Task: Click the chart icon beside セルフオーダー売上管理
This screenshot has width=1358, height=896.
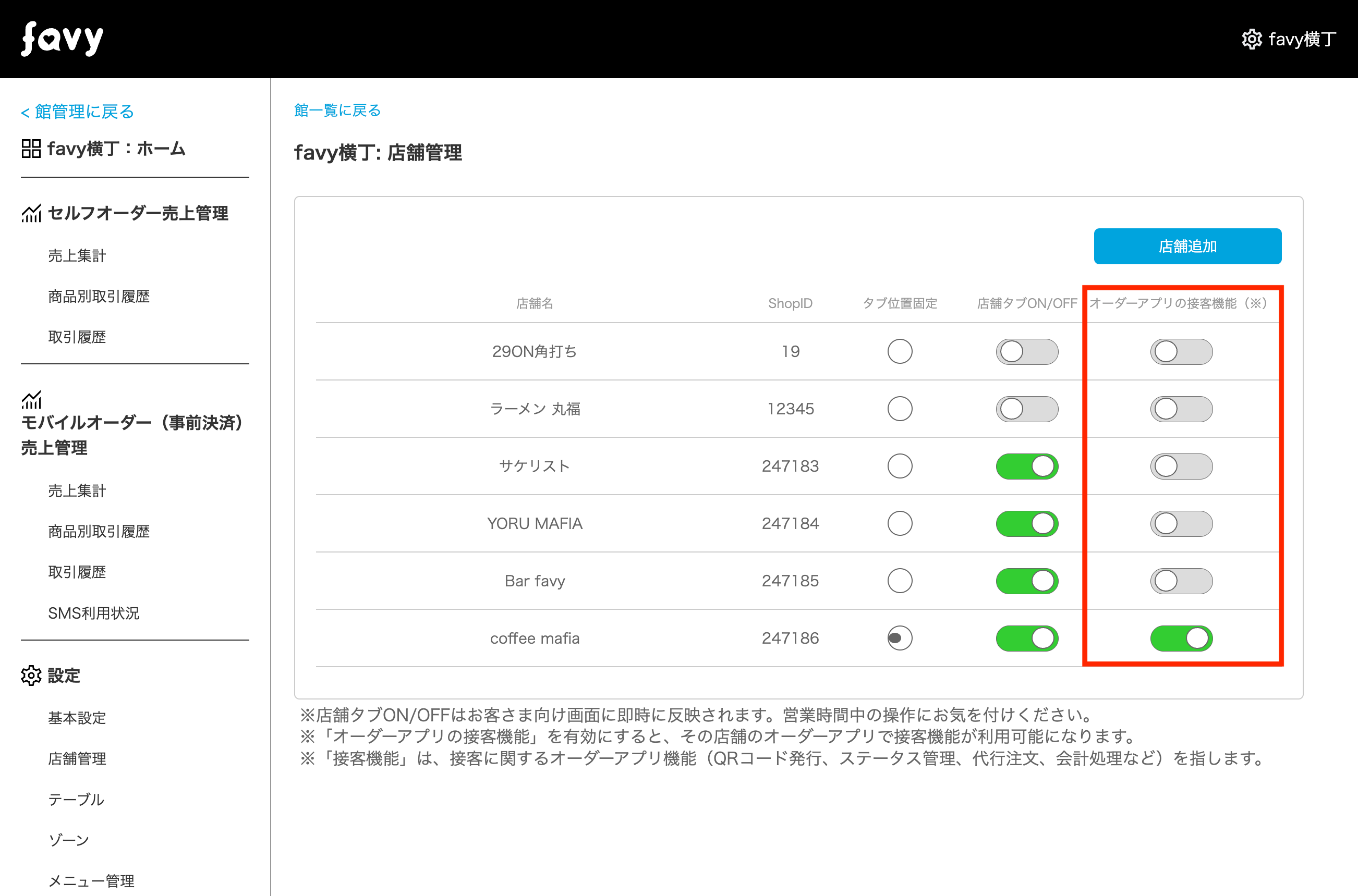Action: click(x=31, y=213)
